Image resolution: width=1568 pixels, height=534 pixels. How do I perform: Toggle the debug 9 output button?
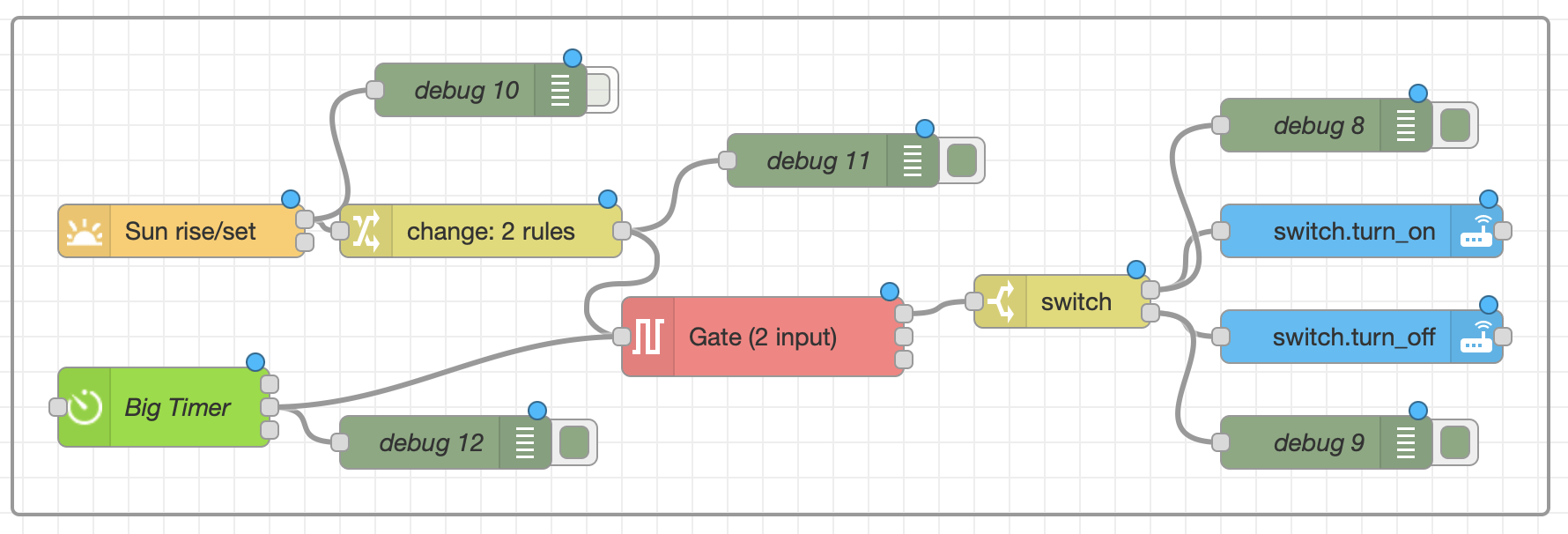pyautogui.click(x=1455, y=442)
